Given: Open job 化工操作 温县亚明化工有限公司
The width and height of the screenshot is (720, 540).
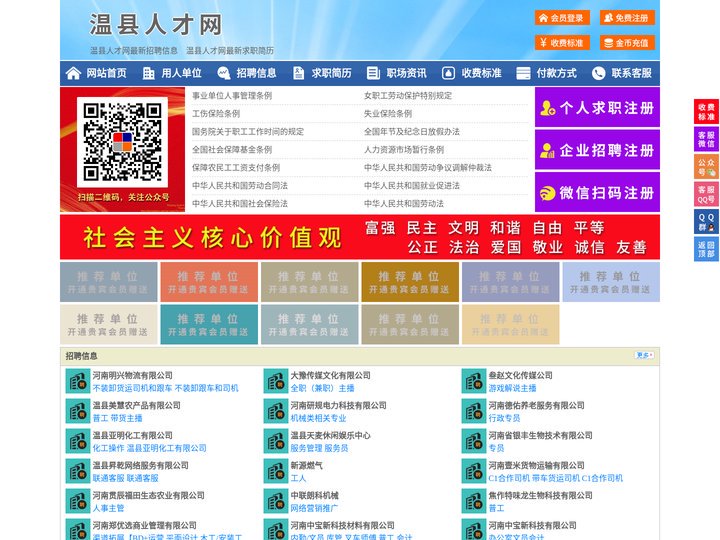Looking at the screenshot, I should tap(150, 448).
